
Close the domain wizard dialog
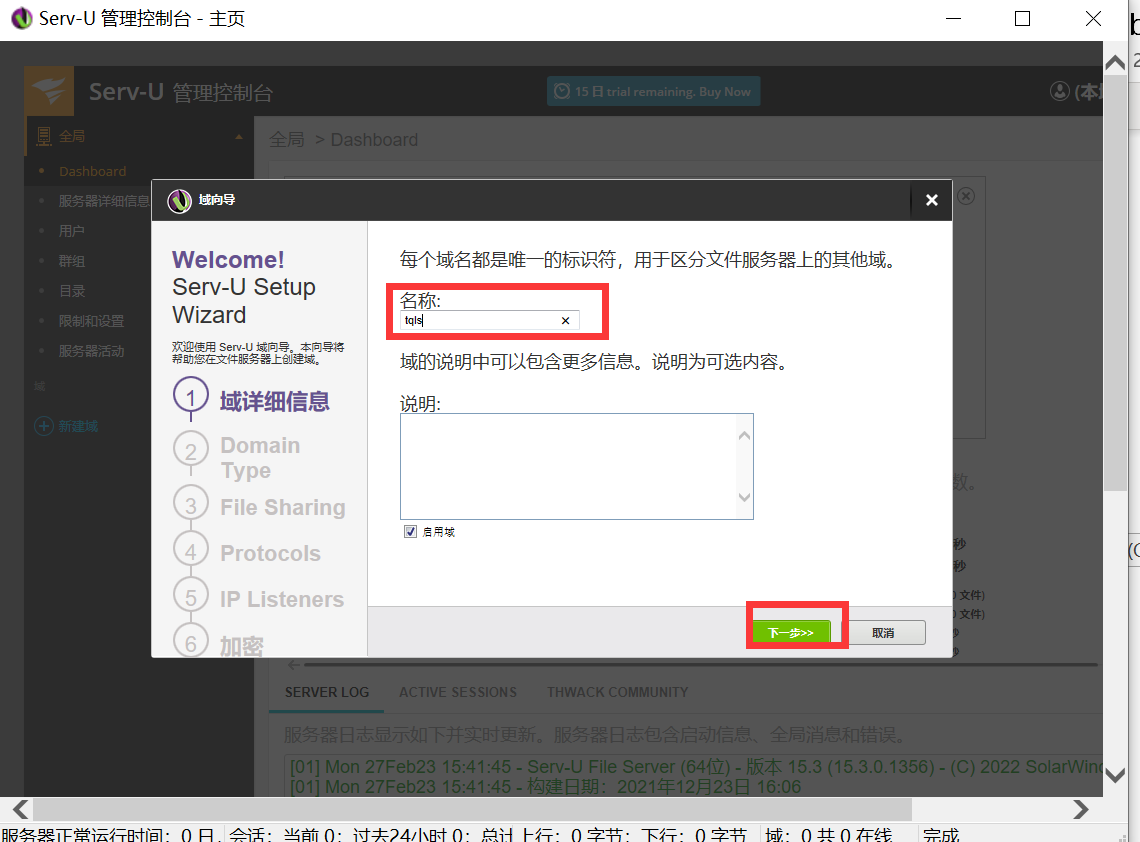(931, 200)
